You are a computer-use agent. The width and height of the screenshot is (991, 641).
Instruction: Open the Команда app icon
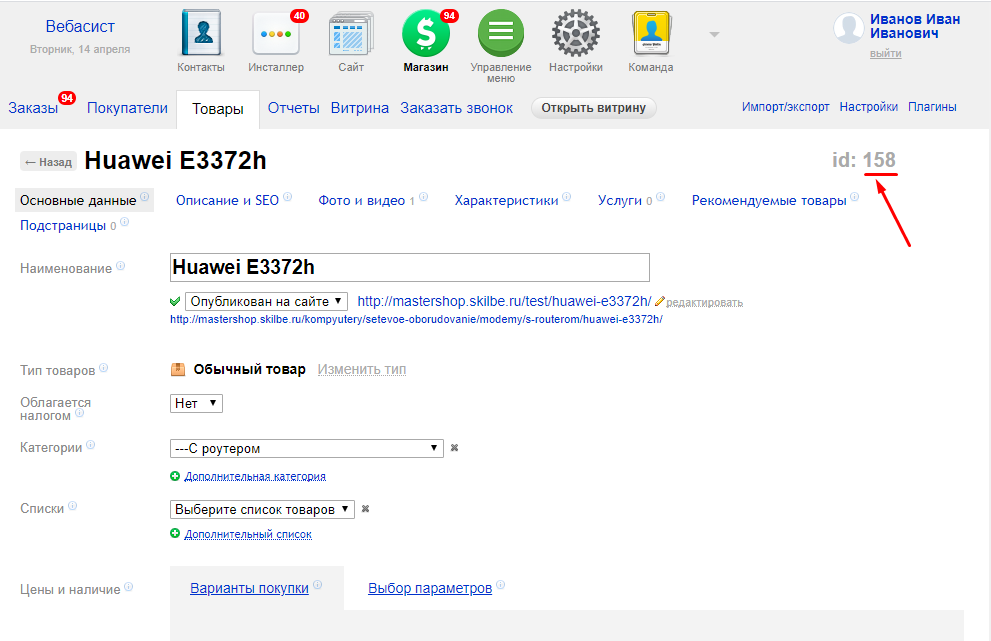pyautogui.click(x=651, y=34)
